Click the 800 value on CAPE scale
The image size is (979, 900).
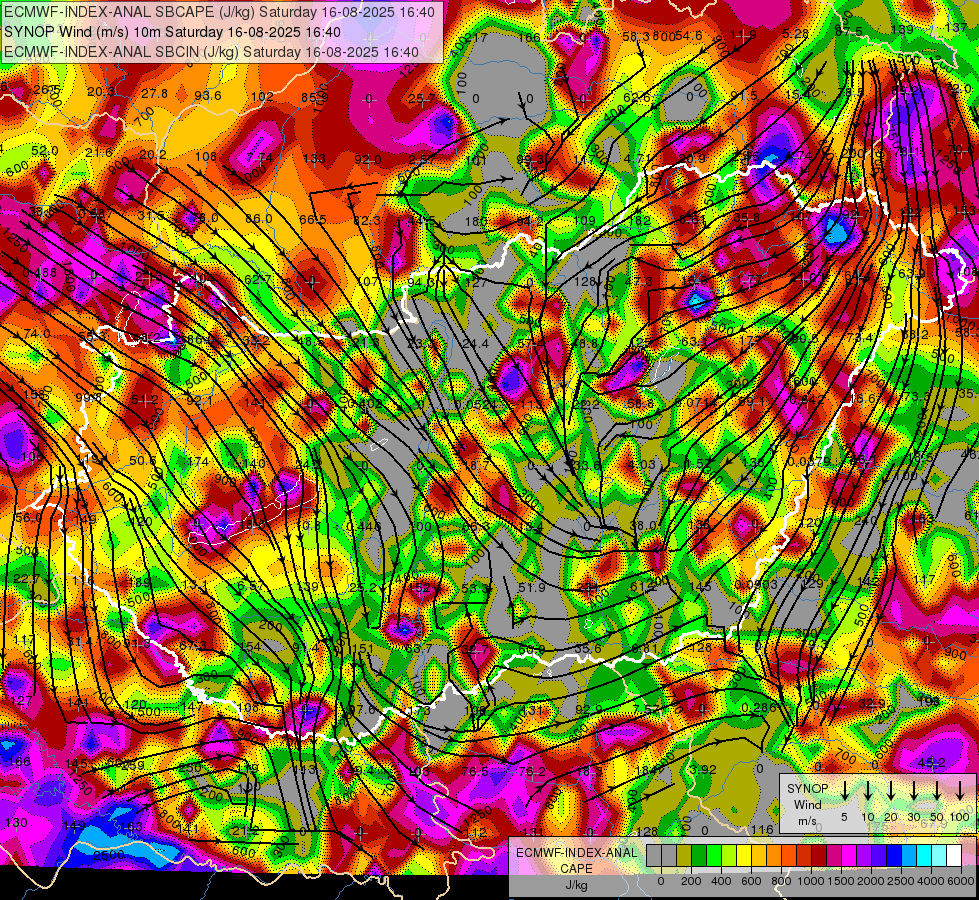pyautogui.click(x=781, y=881)
